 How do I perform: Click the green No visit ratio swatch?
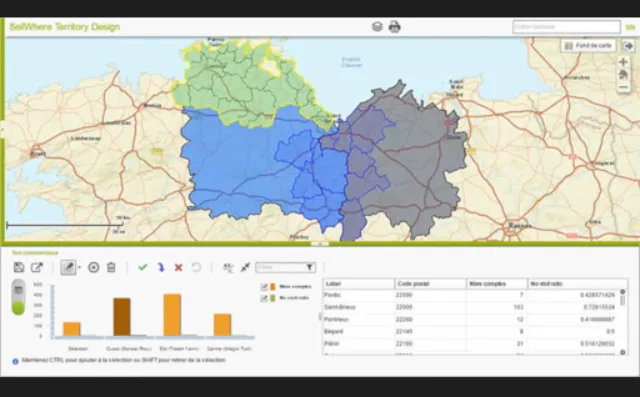click(x=273, y=298)
